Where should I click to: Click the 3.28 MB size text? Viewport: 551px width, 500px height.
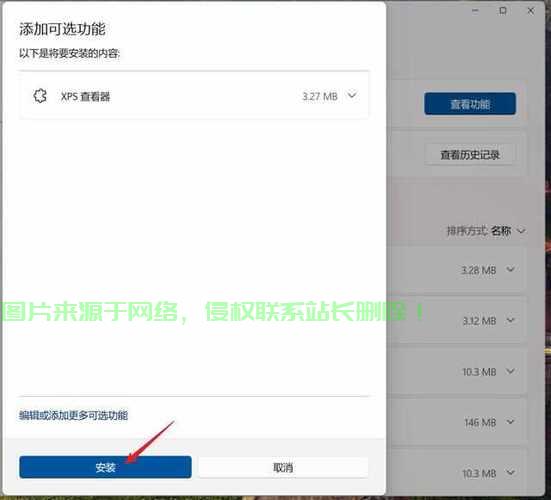[479, 270]
